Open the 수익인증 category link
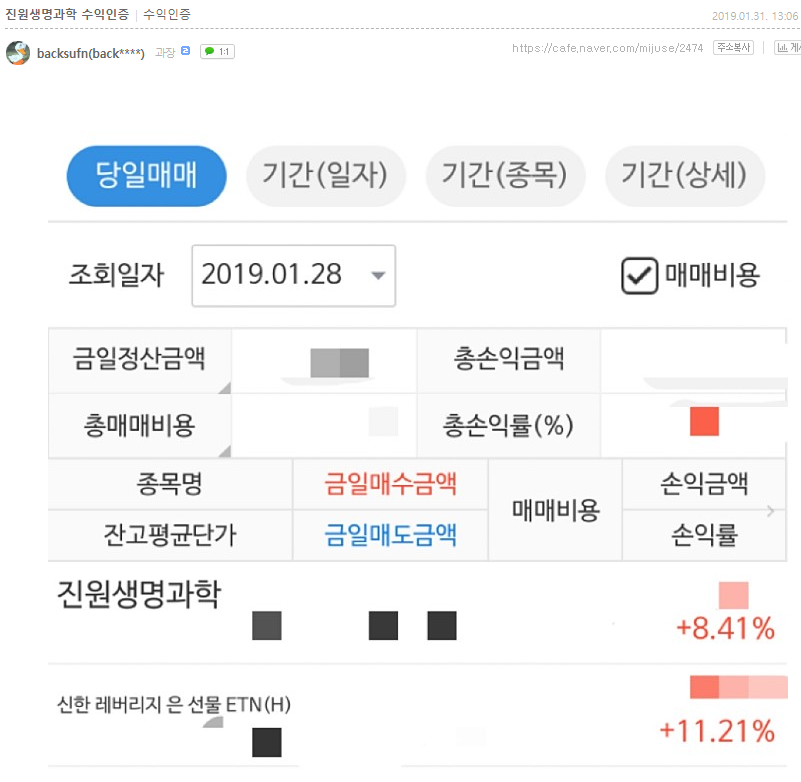The height and width of the screenshot is (782, 801). 167,14
